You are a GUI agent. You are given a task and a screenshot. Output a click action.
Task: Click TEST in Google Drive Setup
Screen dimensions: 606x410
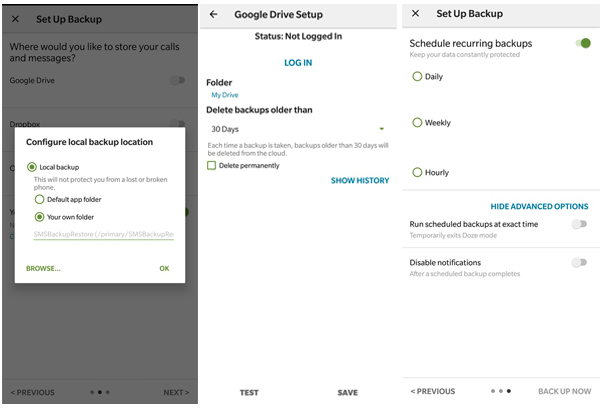coord(249,393)
